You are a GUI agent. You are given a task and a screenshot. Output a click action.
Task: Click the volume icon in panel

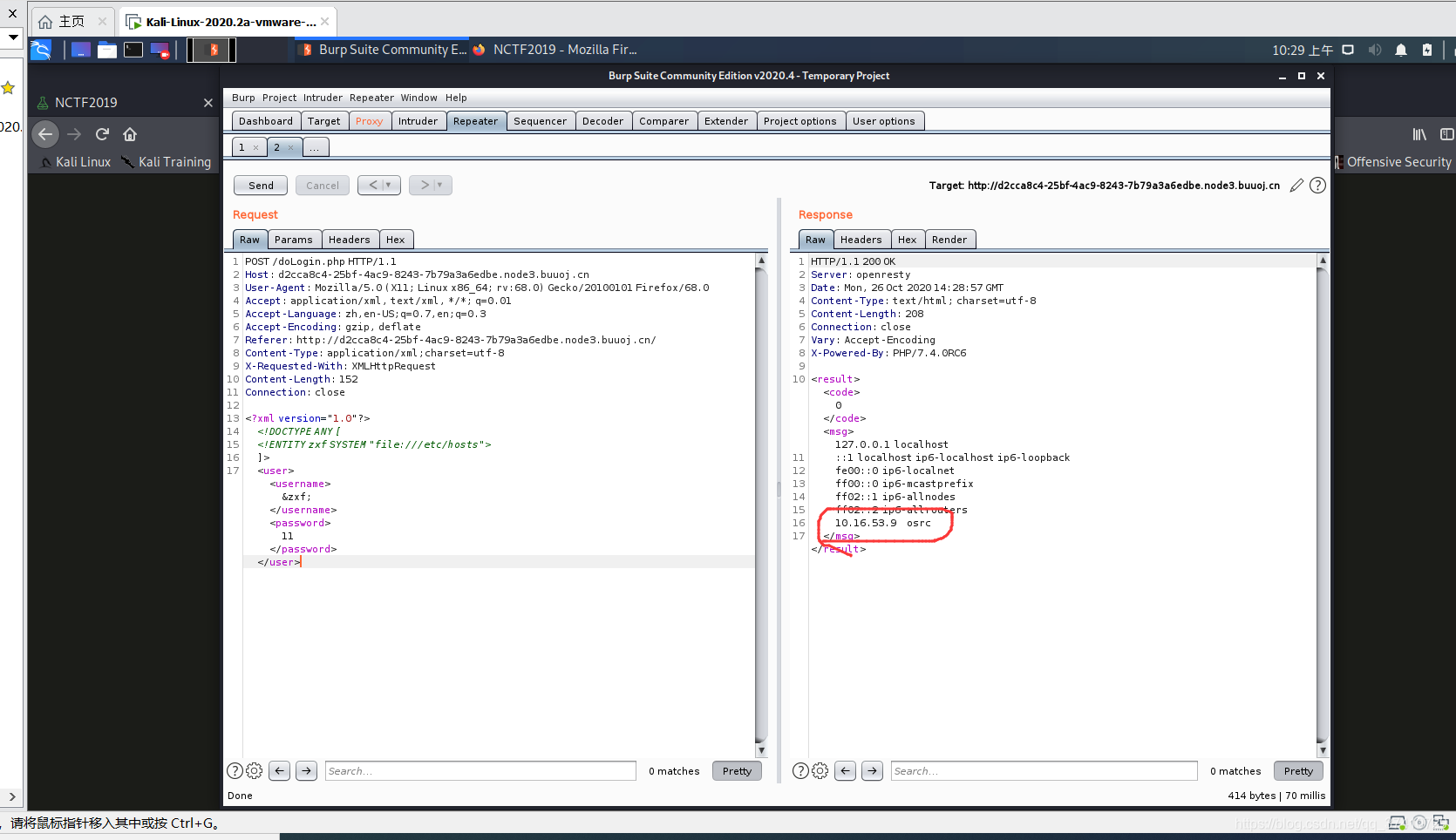tap(1375, 50)
